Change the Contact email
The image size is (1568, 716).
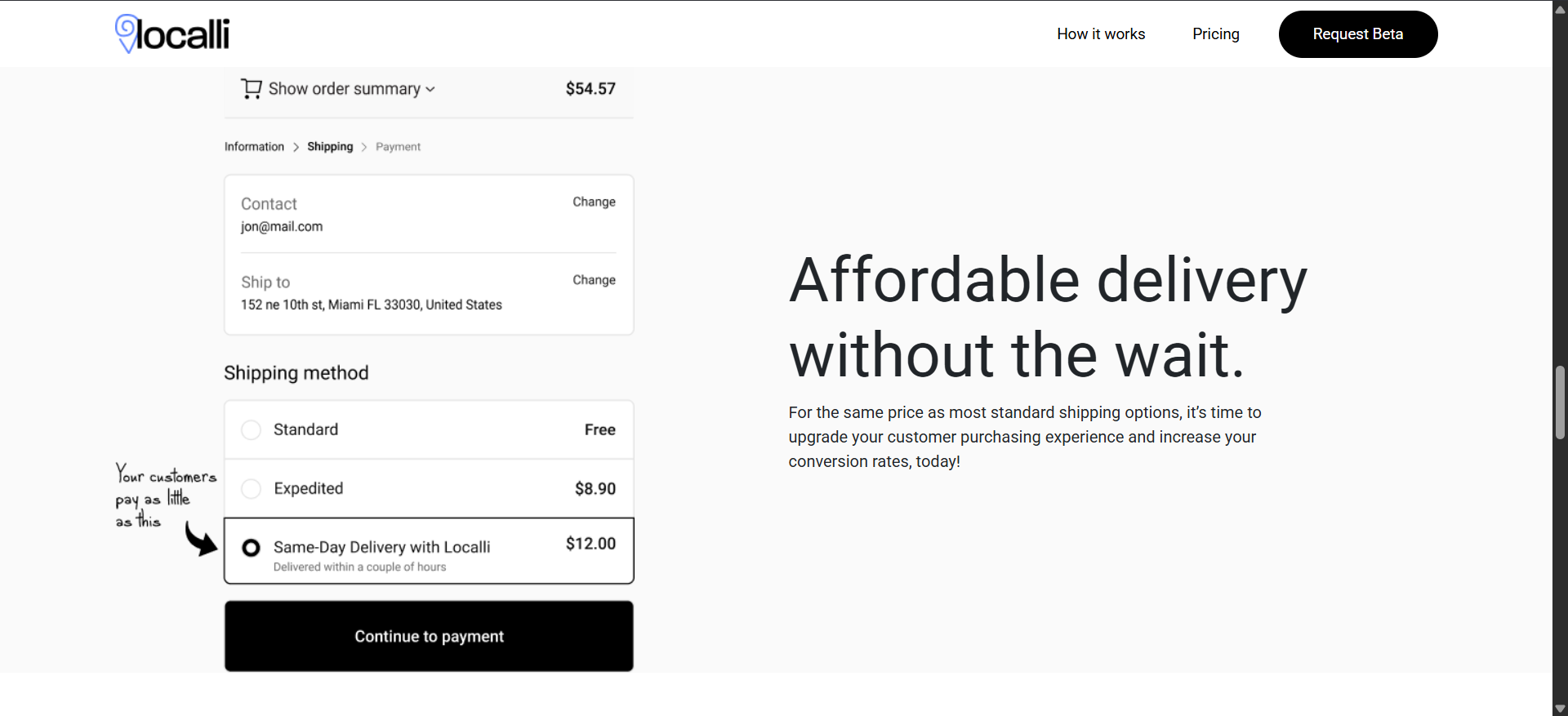tap(594, 202)
